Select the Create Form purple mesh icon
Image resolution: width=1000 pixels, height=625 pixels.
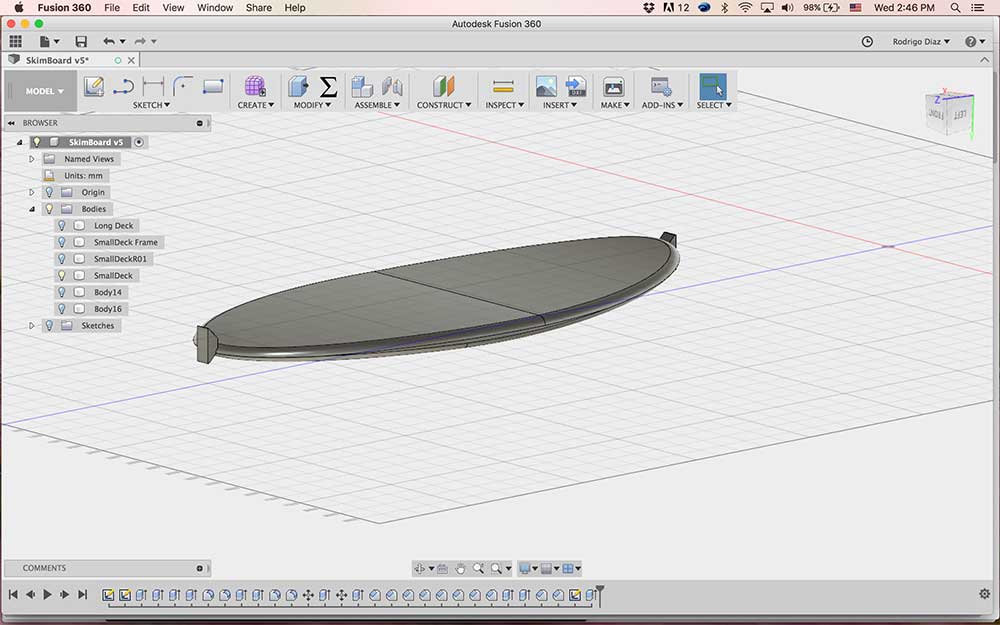click(254, 86)
